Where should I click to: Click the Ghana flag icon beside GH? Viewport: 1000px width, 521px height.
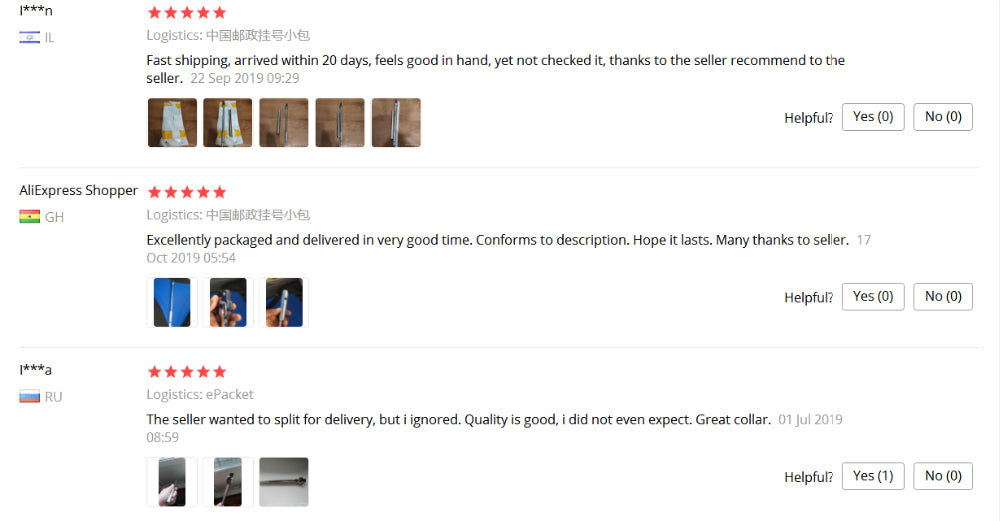[29, 217]
